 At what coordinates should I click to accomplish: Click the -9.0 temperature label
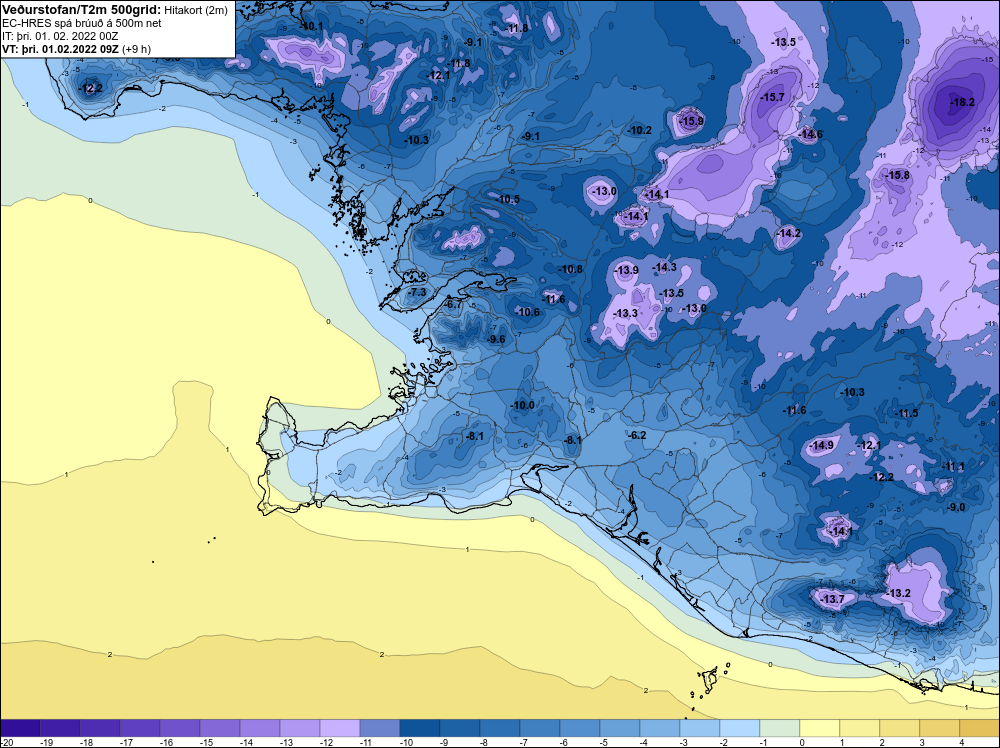[957, 507]
